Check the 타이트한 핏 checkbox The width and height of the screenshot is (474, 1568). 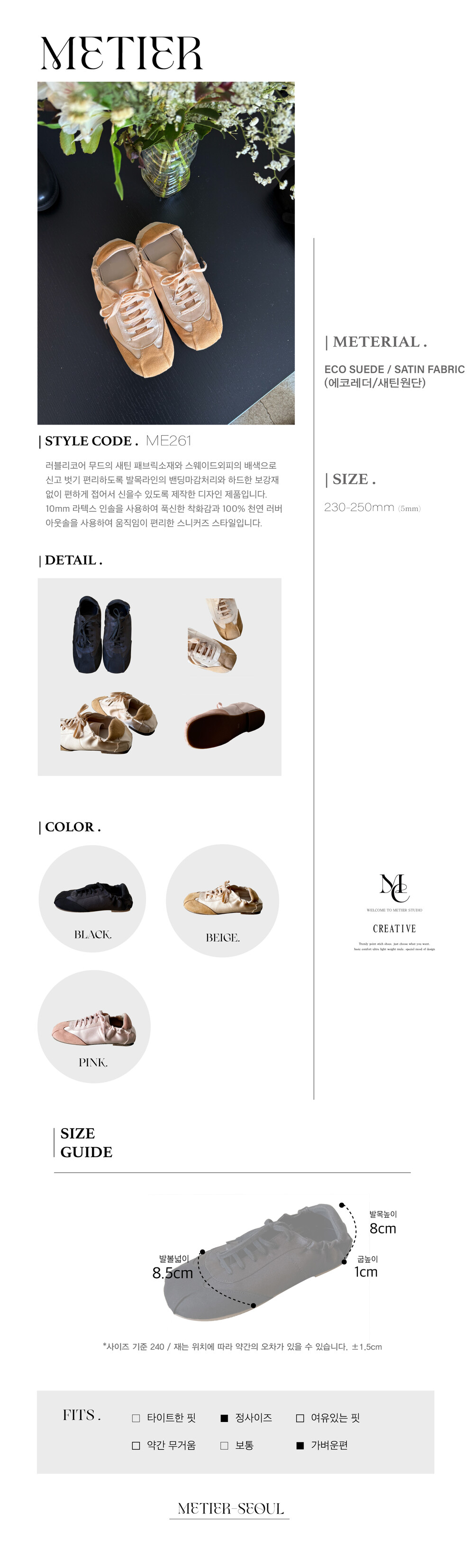tap(137, 1418)
